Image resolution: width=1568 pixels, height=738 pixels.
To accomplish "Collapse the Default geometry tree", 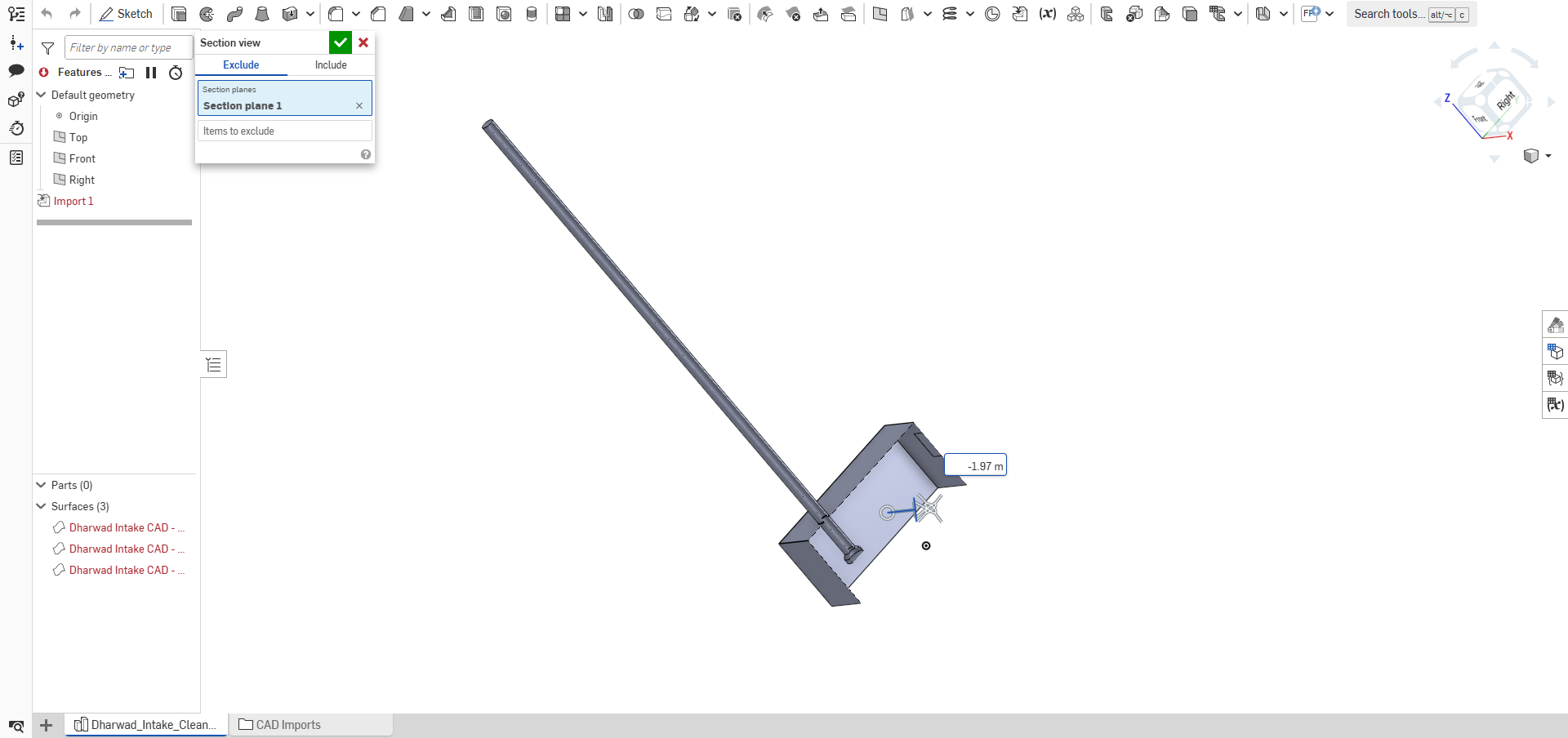I will [x=40, y=96].
